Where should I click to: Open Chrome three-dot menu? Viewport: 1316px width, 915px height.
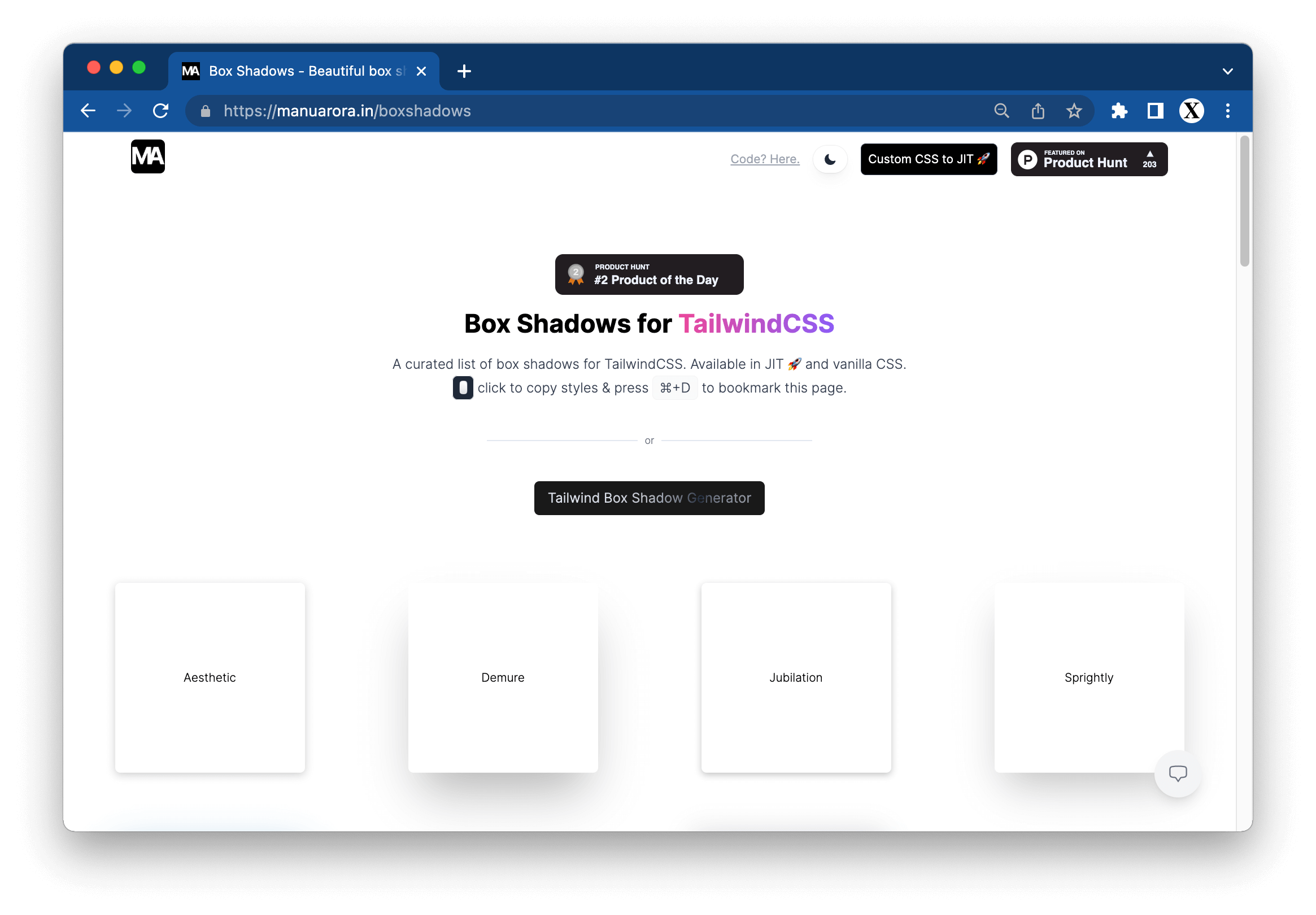click(1227, 111)
